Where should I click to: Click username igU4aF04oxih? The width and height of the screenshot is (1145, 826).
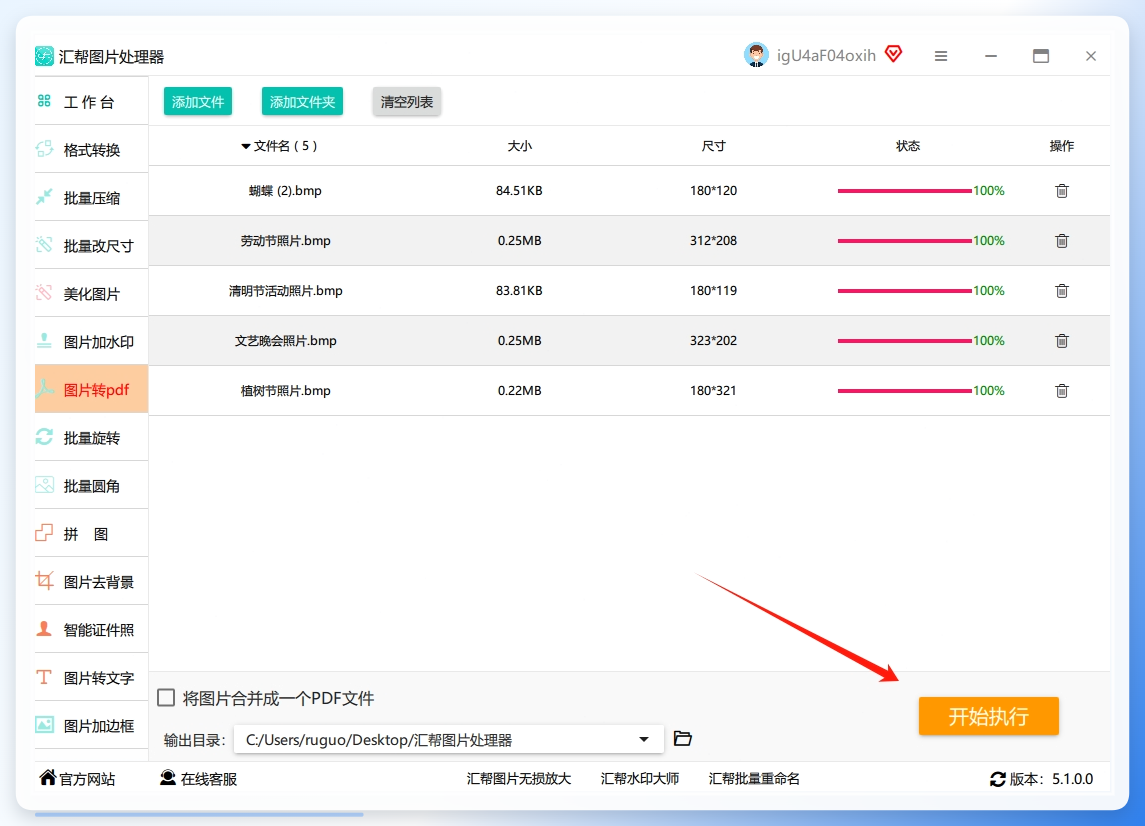827,56
